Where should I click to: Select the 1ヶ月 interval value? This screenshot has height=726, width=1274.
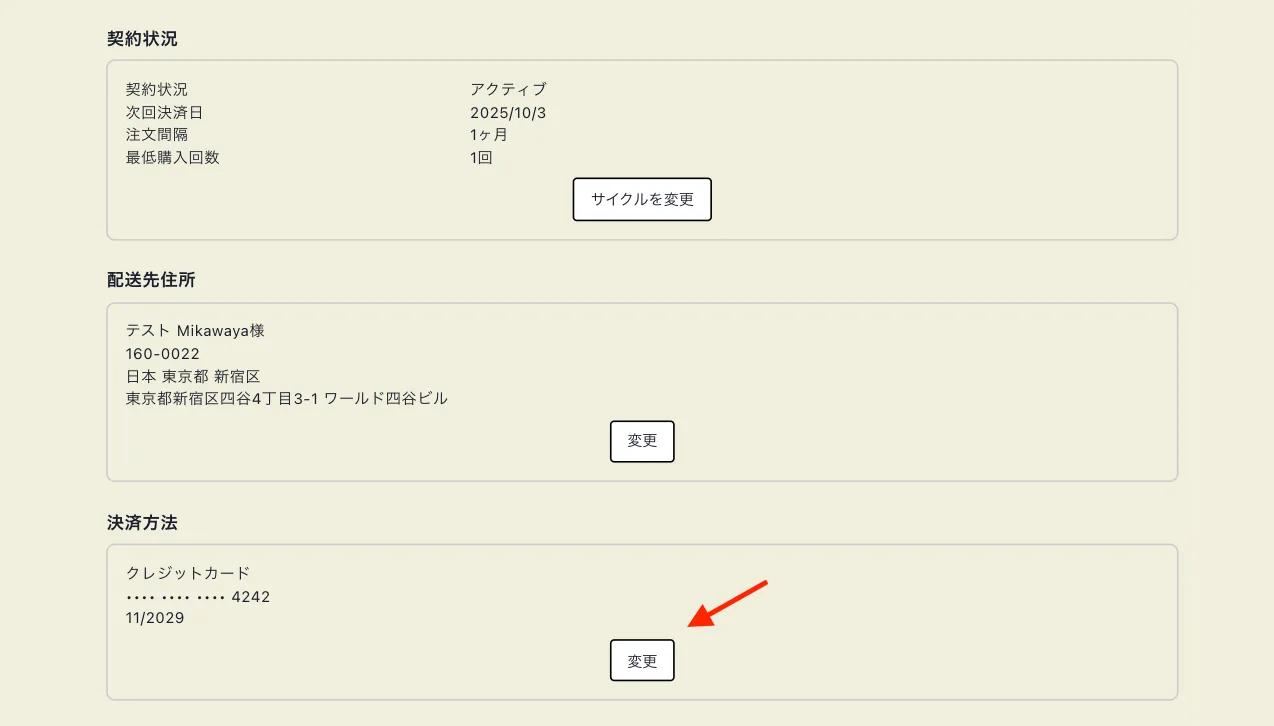point(489,134)
